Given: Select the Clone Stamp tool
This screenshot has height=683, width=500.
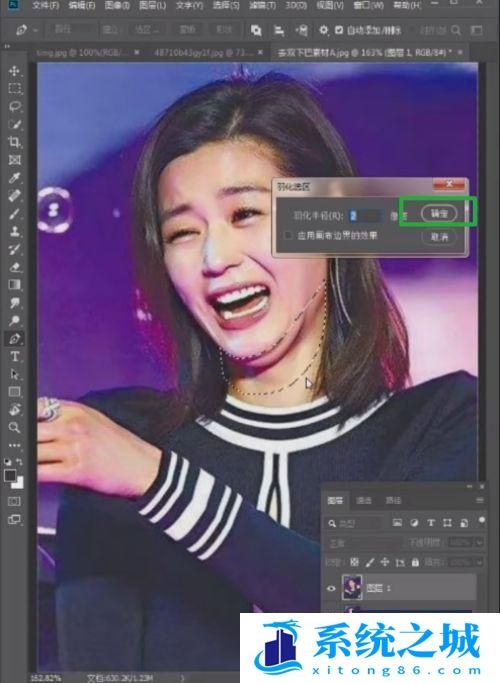Looking at the screenshot, I should coord(14,231).
